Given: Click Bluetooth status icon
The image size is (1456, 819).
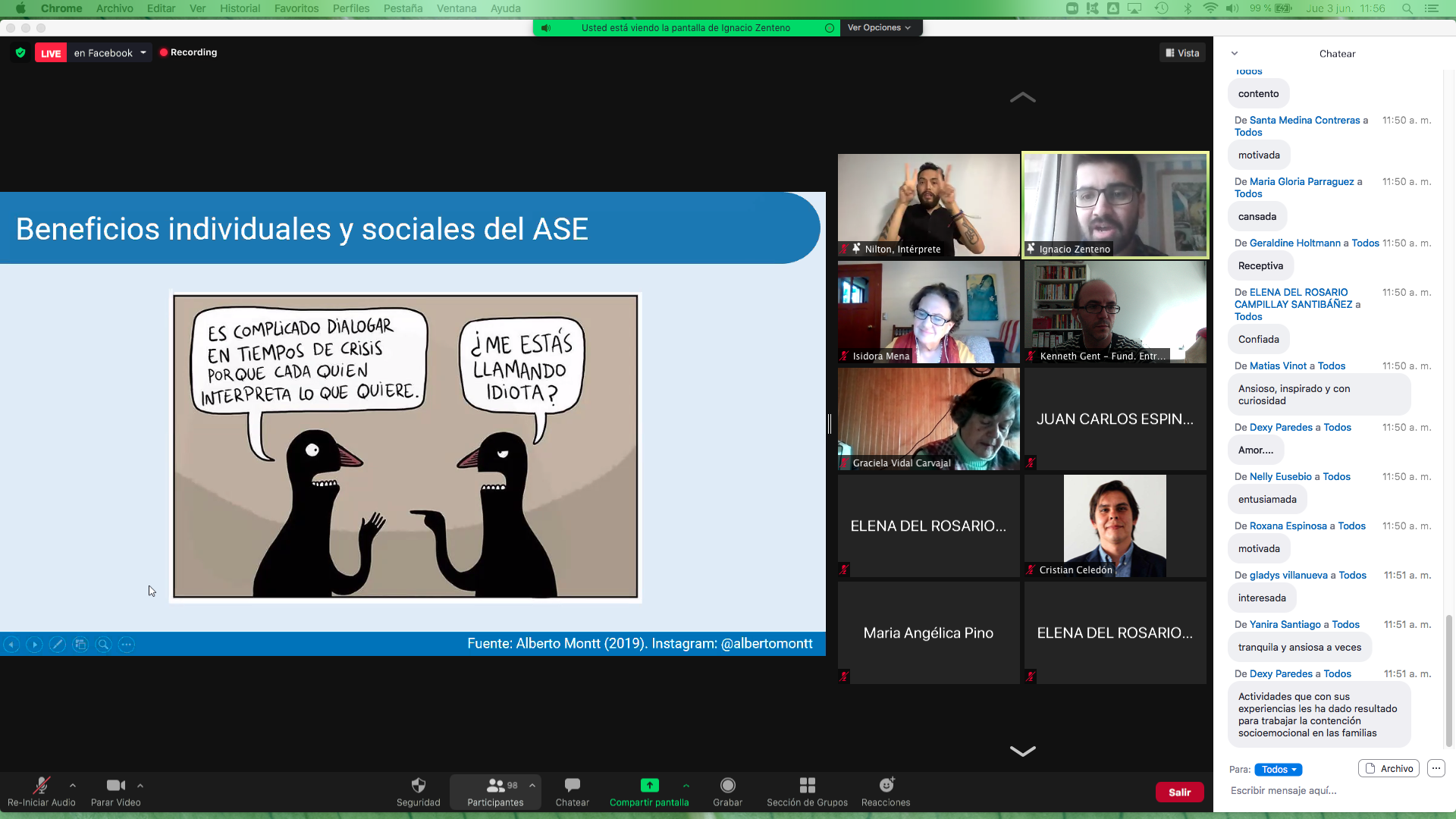Looking at the screenshot, I should tap(1188, 8).
